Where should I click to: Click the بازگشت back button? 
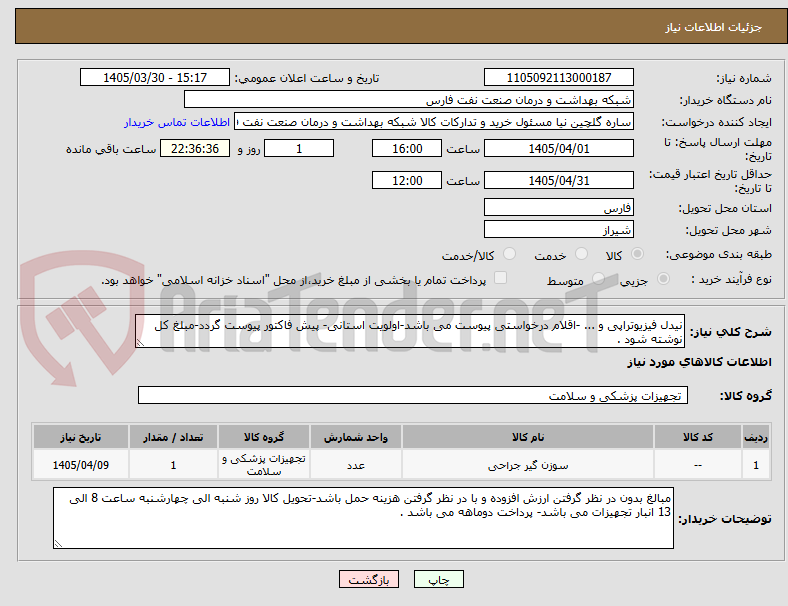point(369,579)
